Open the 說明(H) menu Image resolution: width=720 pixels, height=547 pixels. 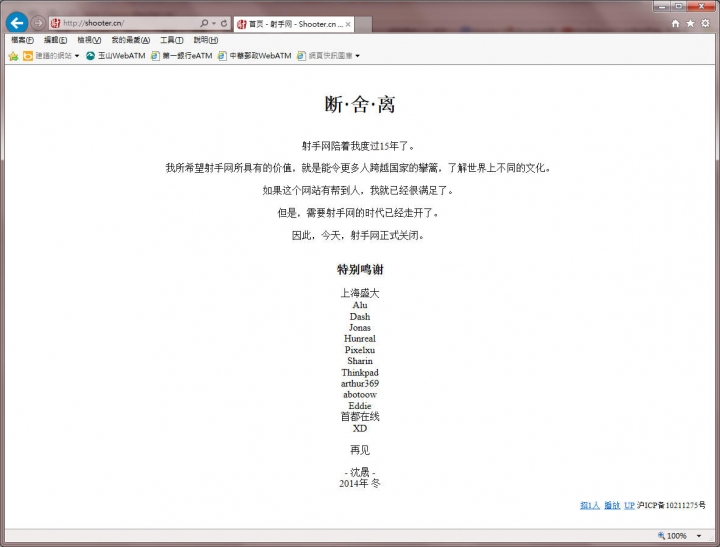206,40
